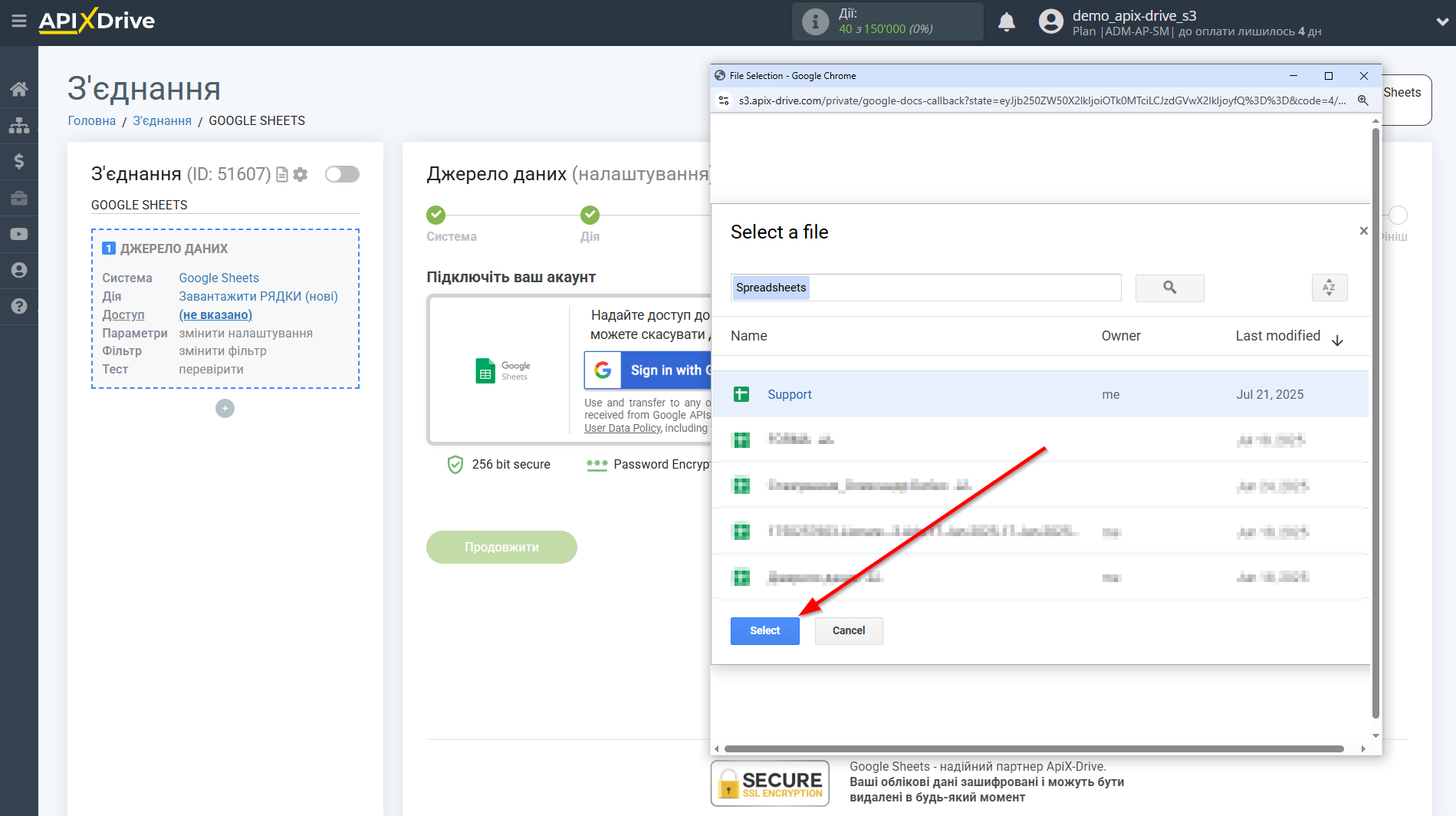The image size is (1456, 816).
Task: Click the 256 bit secure shield icon
Action: click(x=455, y=465)
